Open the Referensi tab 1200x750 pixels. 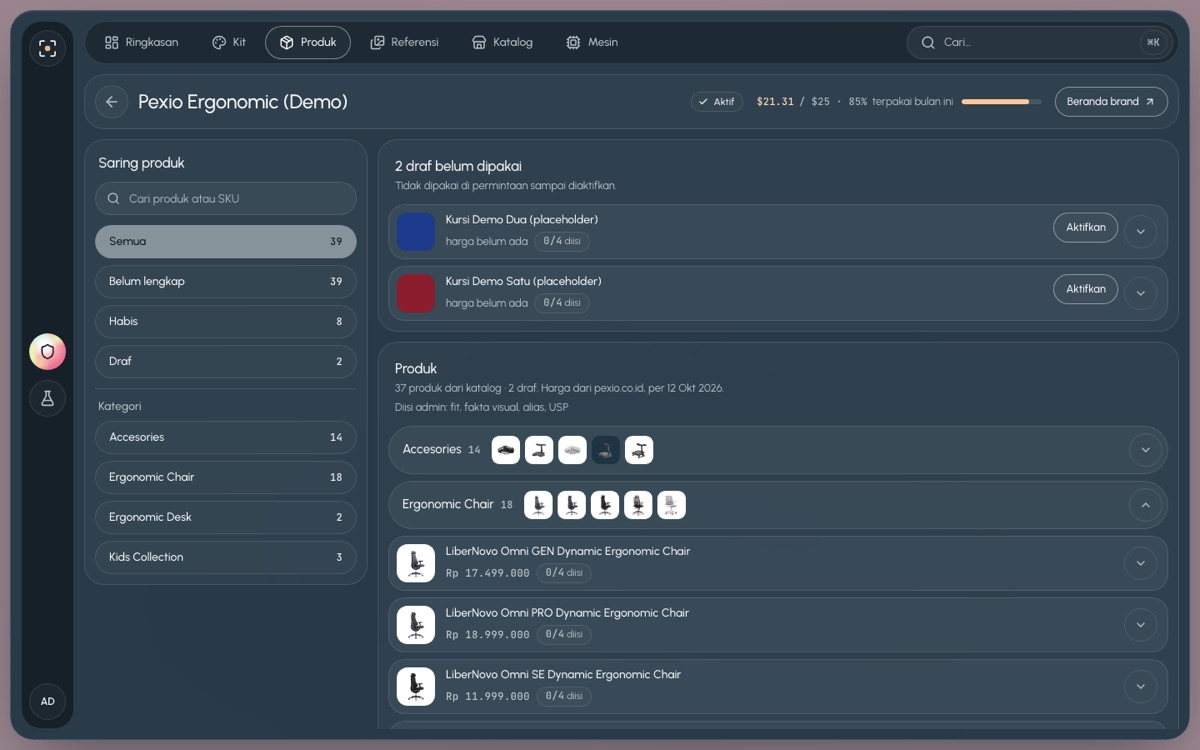click(404, 42)
